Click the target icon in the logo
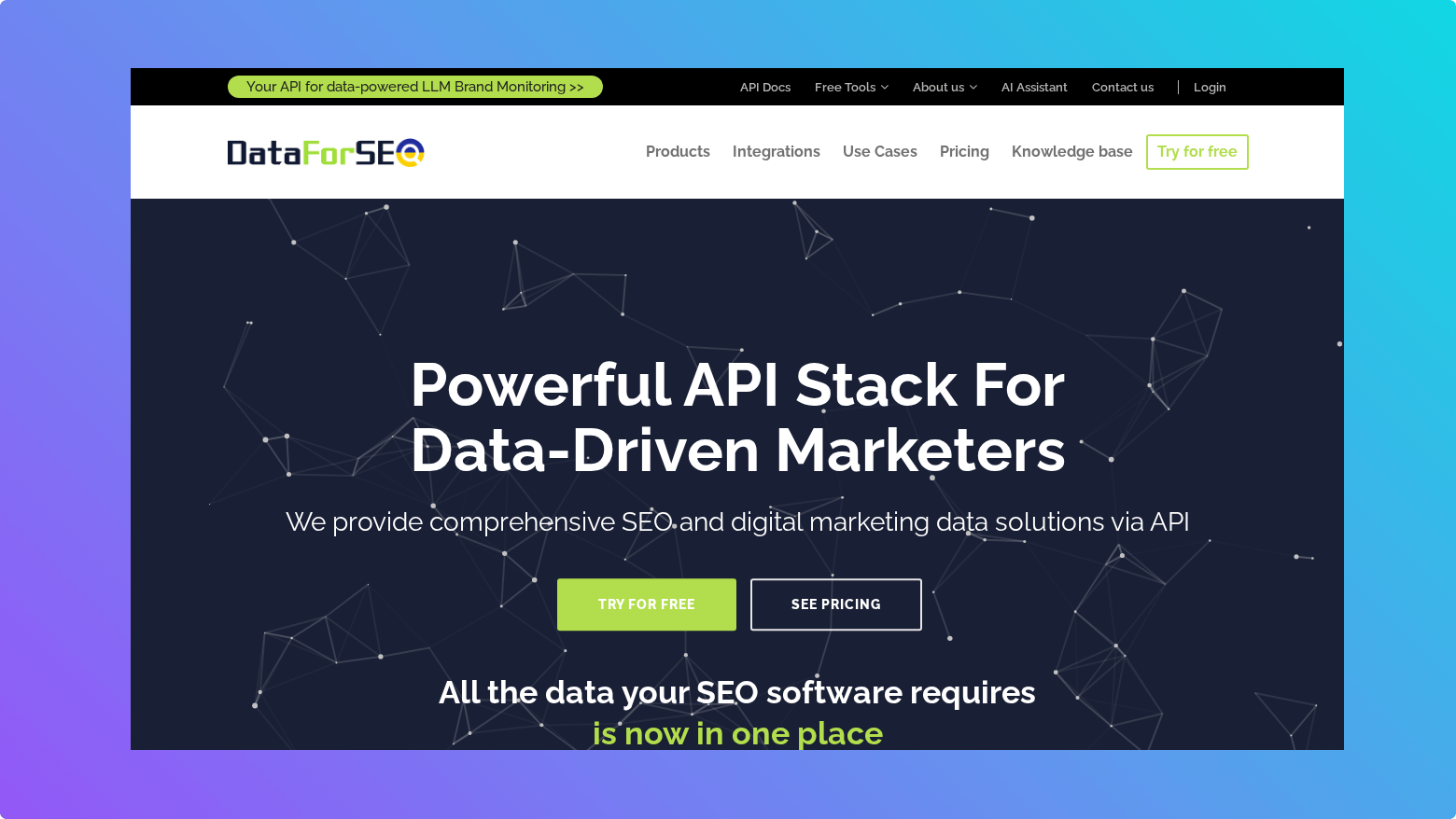Screen dimensions: 1456x819 point(412,152)
